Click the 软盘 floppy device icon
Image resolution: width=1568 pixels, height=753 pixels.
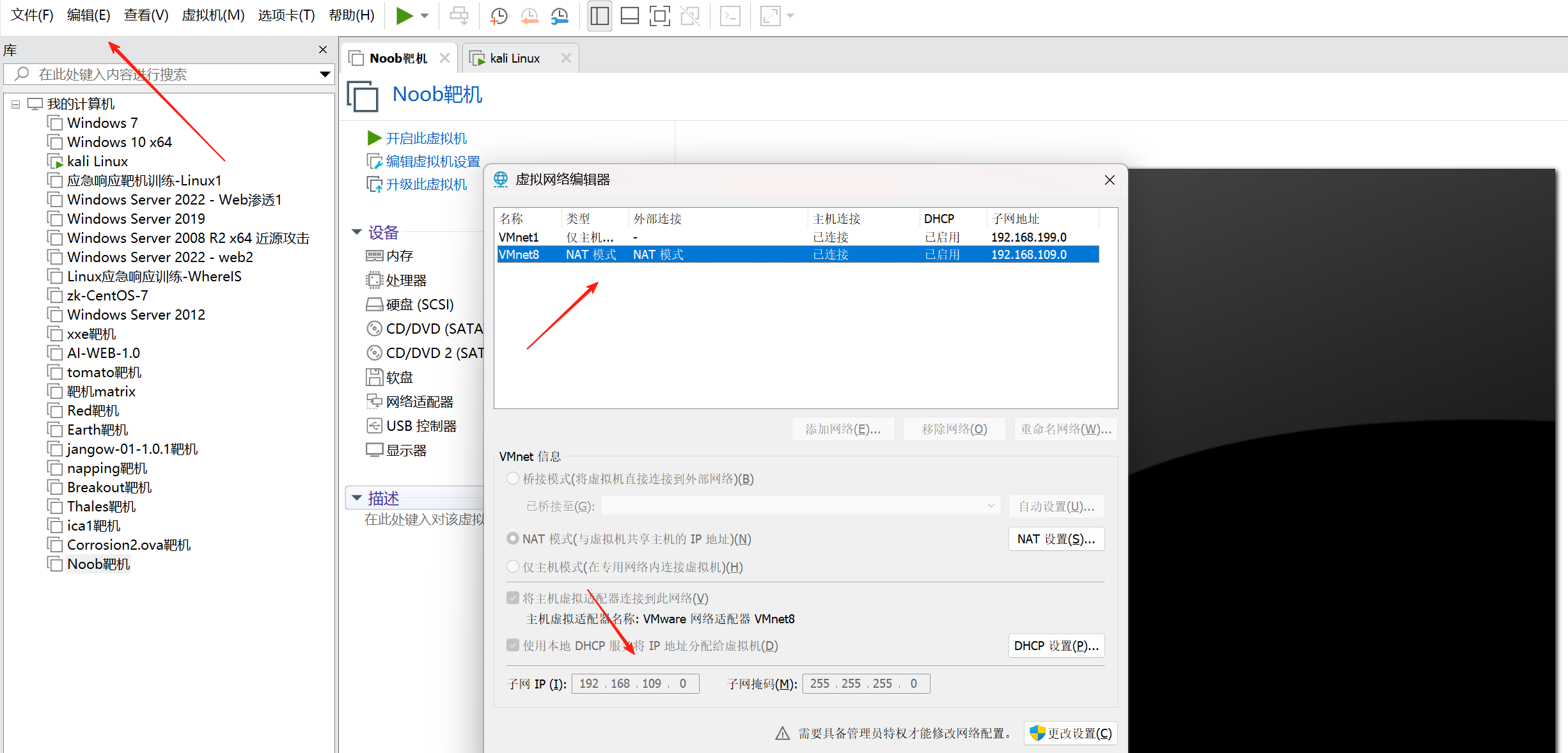click(375, 377)
